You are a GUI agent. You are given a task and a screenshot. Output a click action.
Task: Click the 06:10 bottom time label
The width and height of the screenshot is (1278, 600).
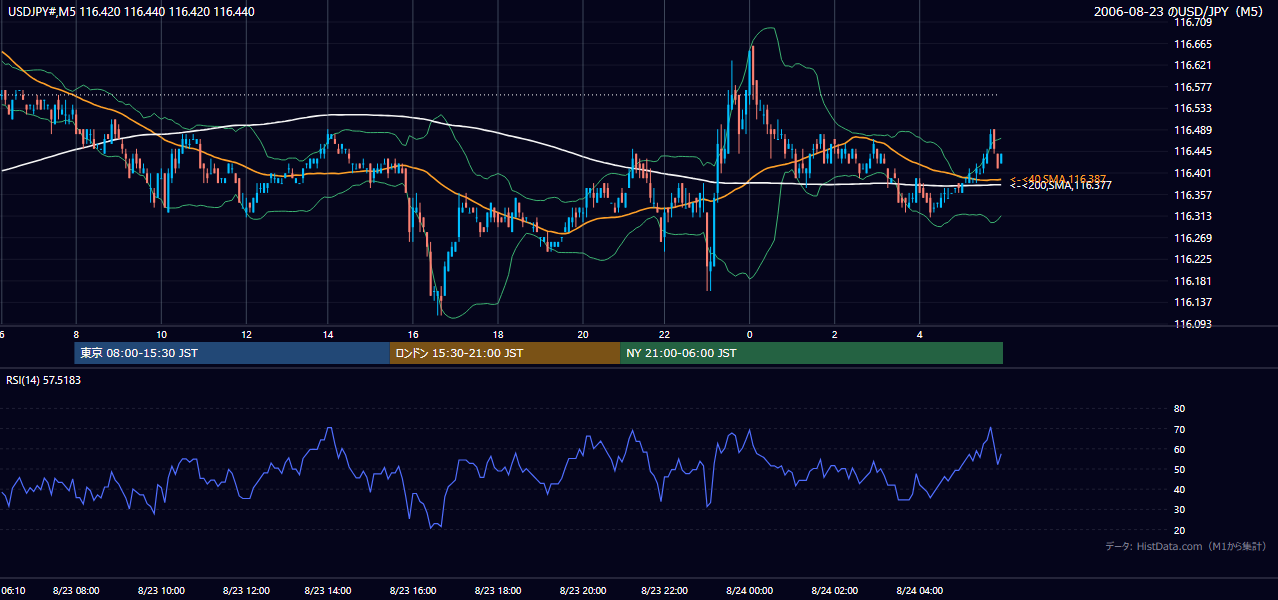(x=13, y=591)
